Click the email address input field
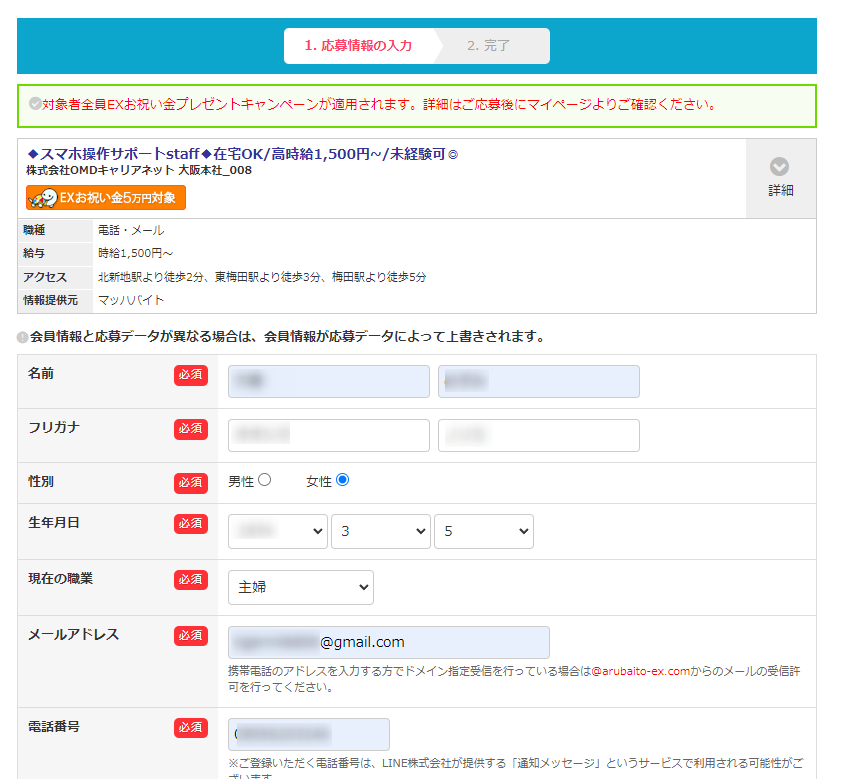Screen dimensions: 852x779 pyautogui.click(x=390, y=642)
